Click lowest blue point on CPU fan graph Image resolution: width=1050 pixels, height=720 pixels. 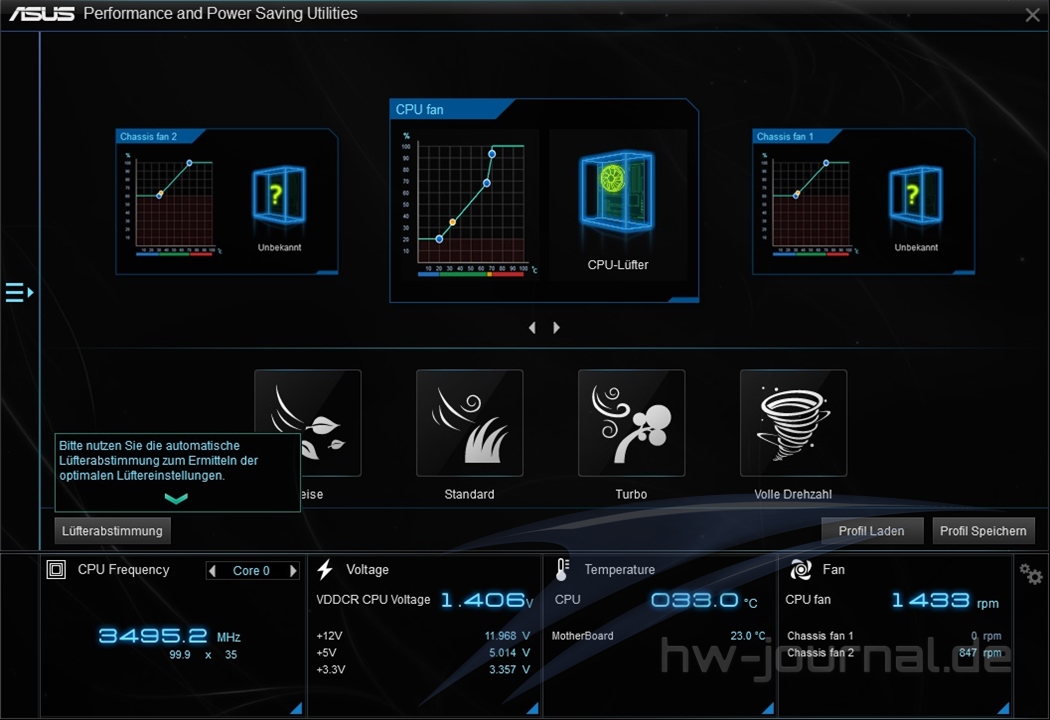[x=439, y=239]
